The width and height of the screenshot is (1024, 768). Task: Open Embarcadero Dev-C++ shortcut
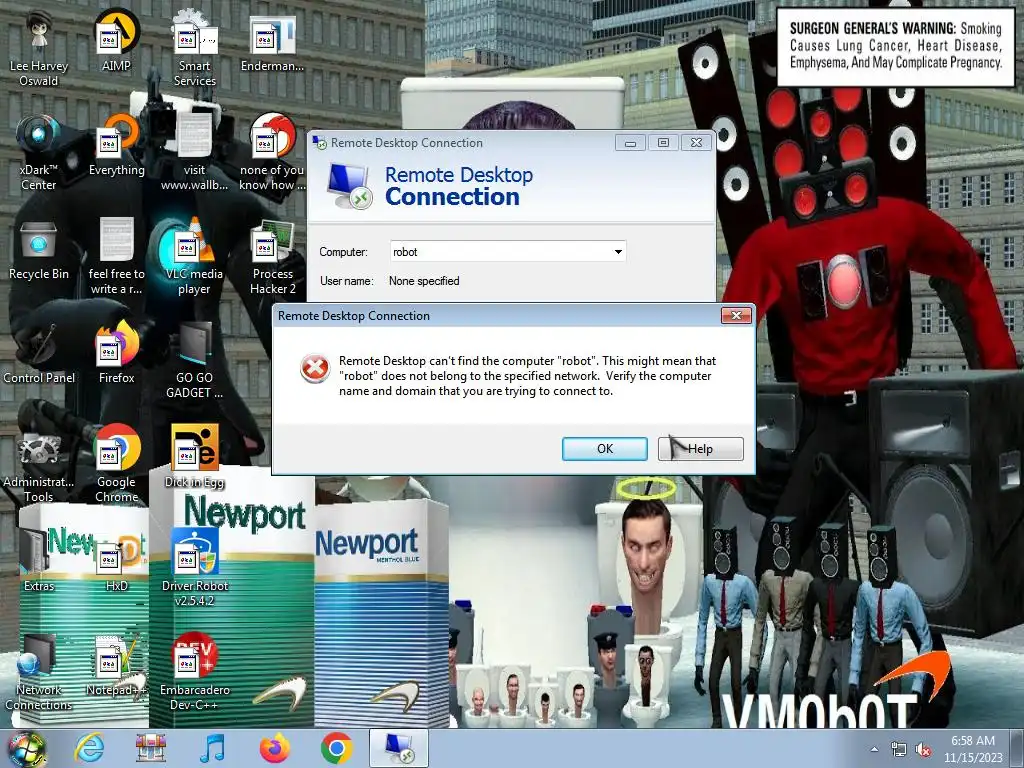[x=195, y=671]
